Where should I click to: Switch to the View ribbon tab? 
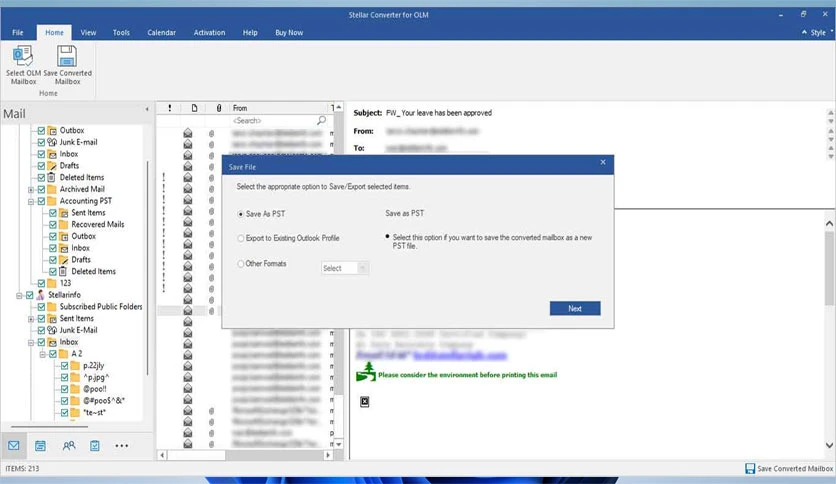pyautogui.click(x=88, y=33)
